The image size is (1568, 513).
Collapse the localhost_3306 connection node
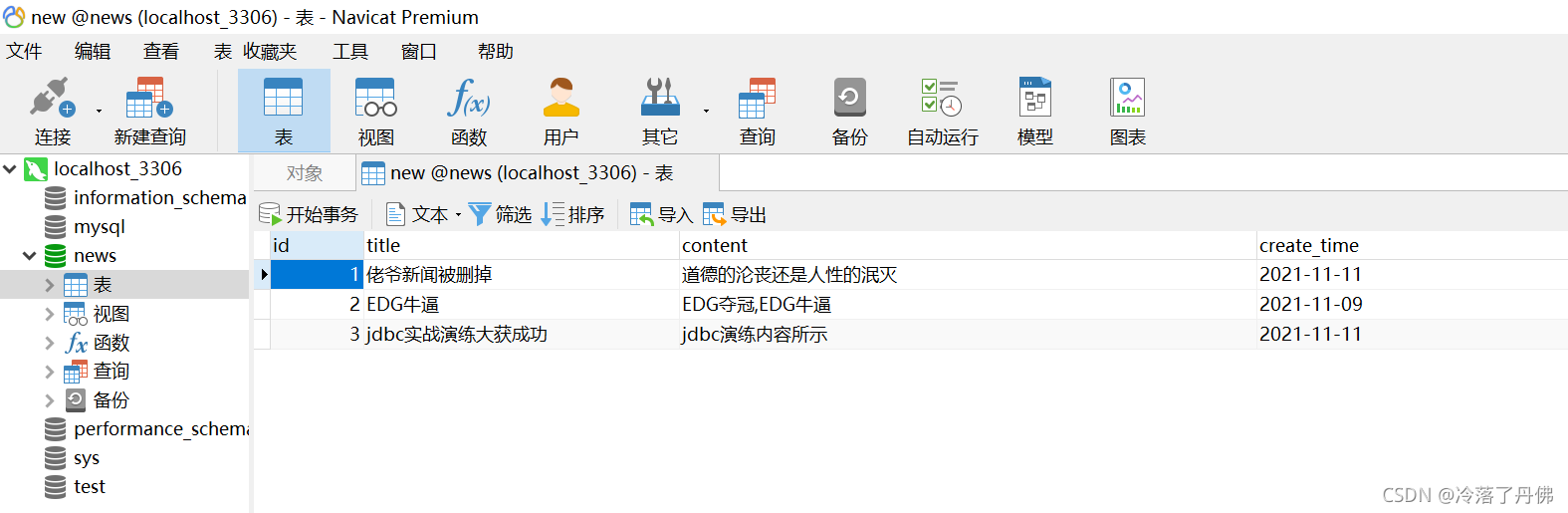point(10,169)
